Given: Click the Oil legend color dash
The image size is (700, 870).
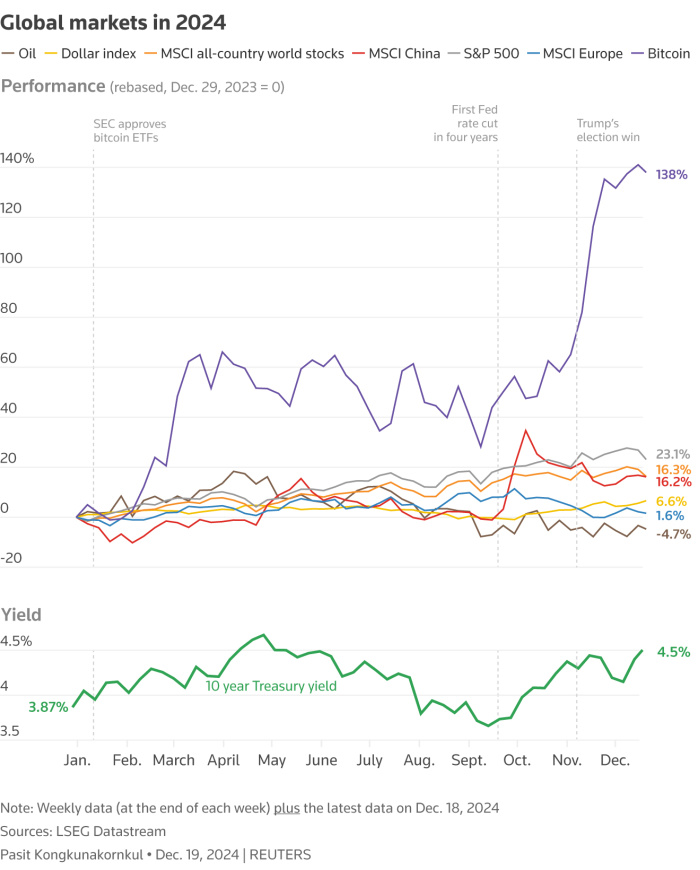Looking at the screenshot, I should [x=9, y=53].
